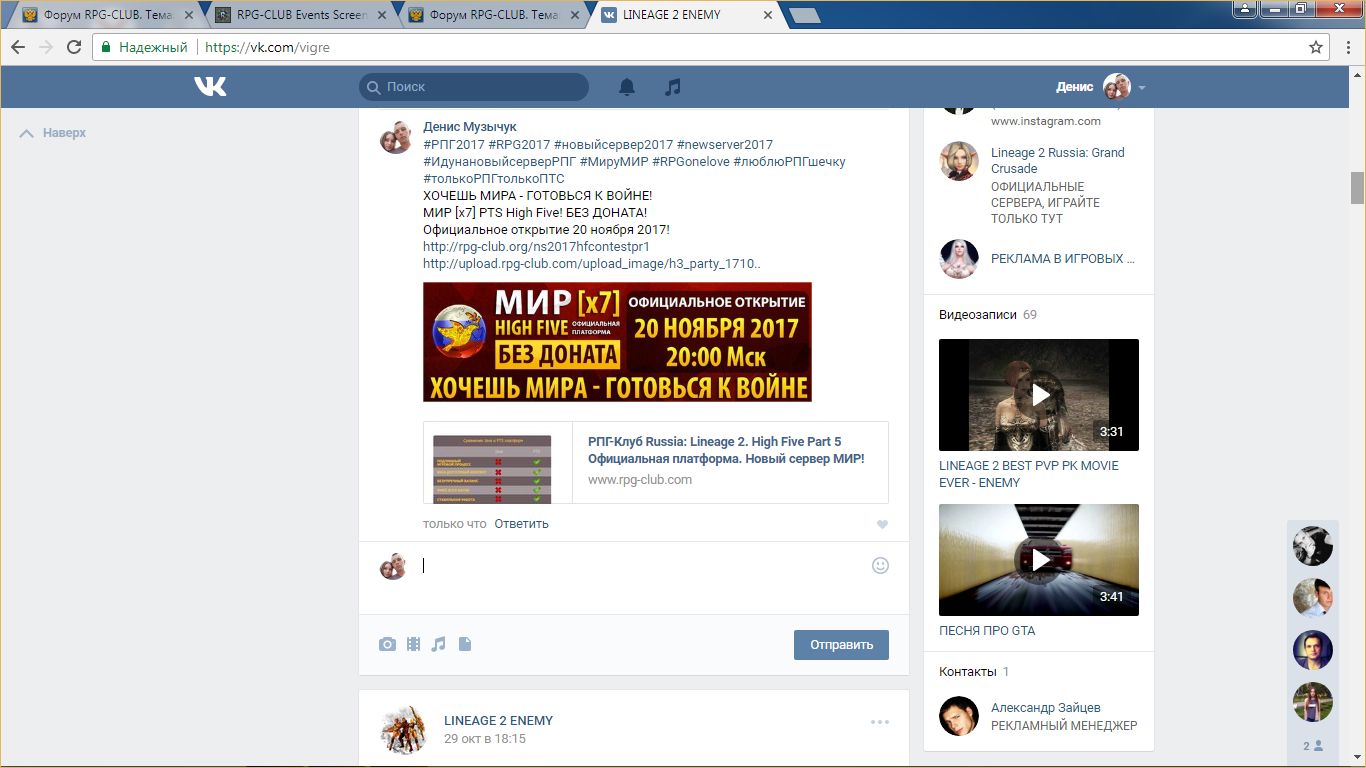Open the fourth chat contact avatar in sidebar

click(1313, 702)
